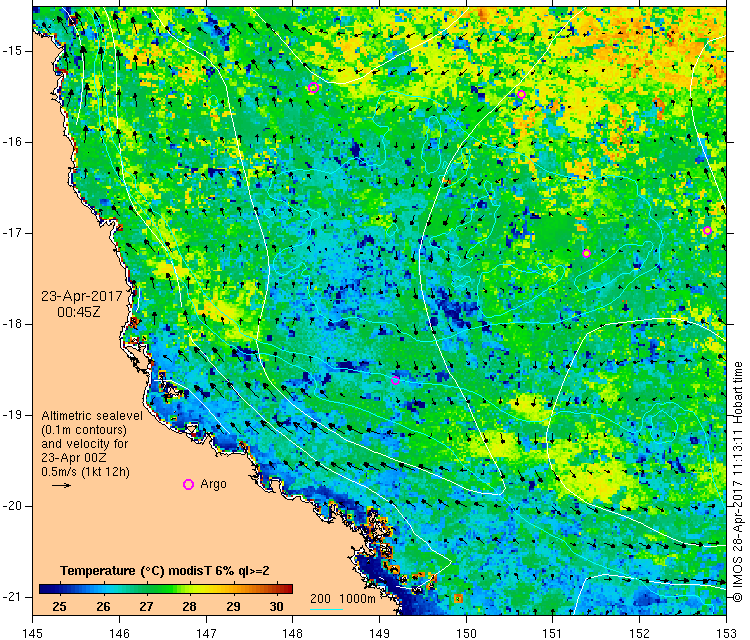
Task: Click the longitude axis label '146'
Action: [x=119, y=633]
